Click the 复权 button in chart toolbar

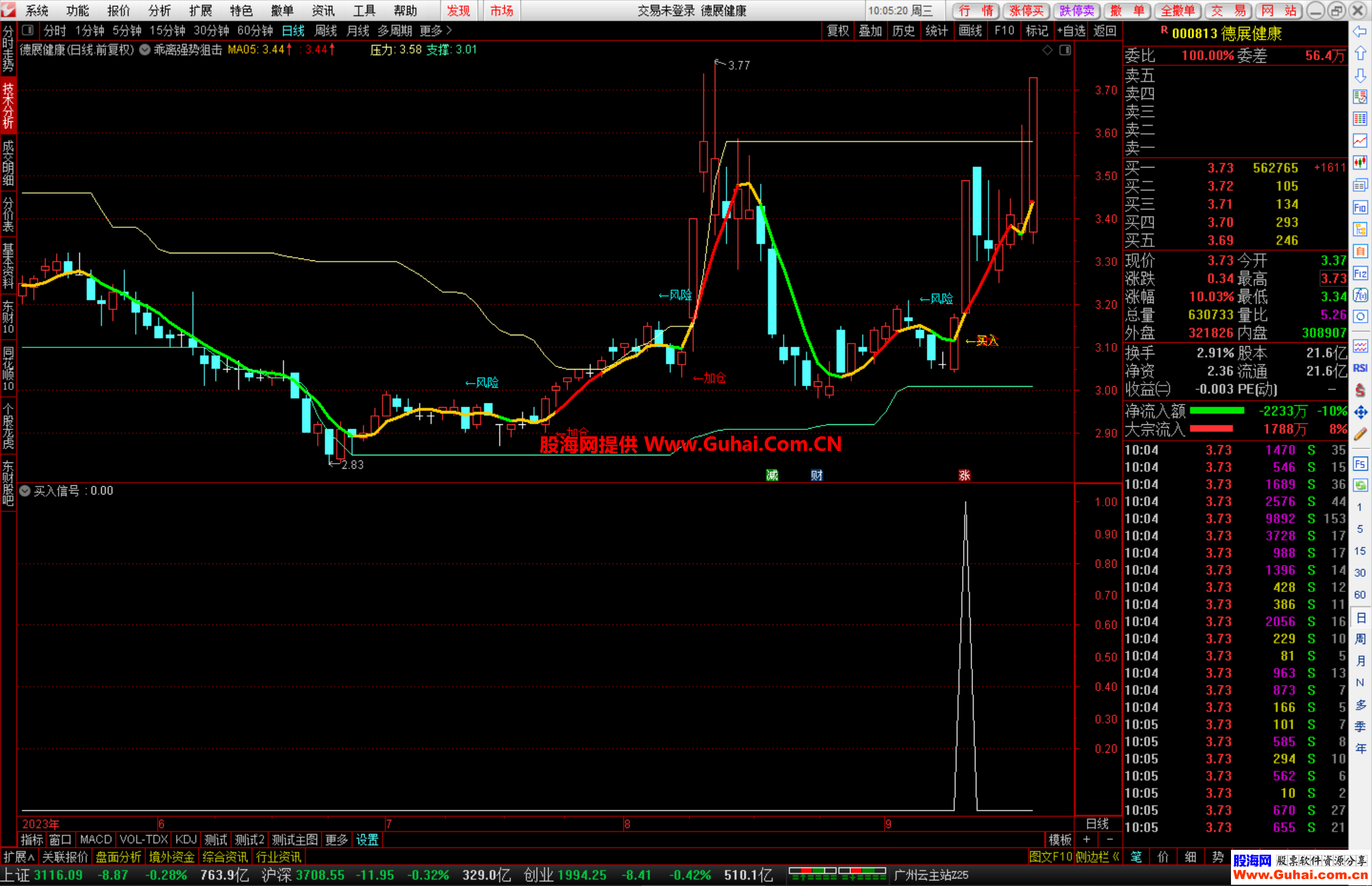[x=838, y=30]
